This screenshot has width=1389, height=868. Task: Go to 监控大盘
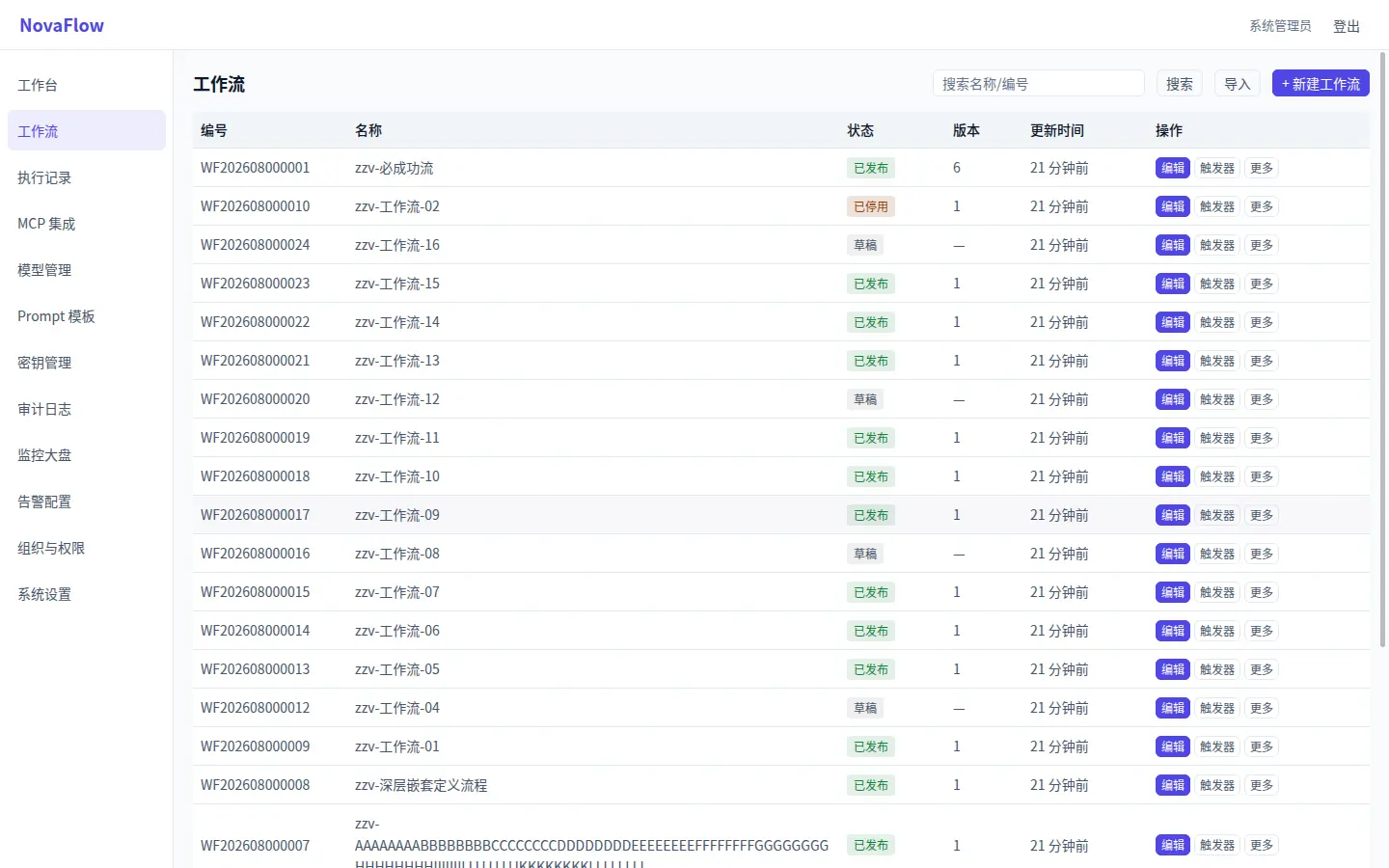tap(87, 455)
